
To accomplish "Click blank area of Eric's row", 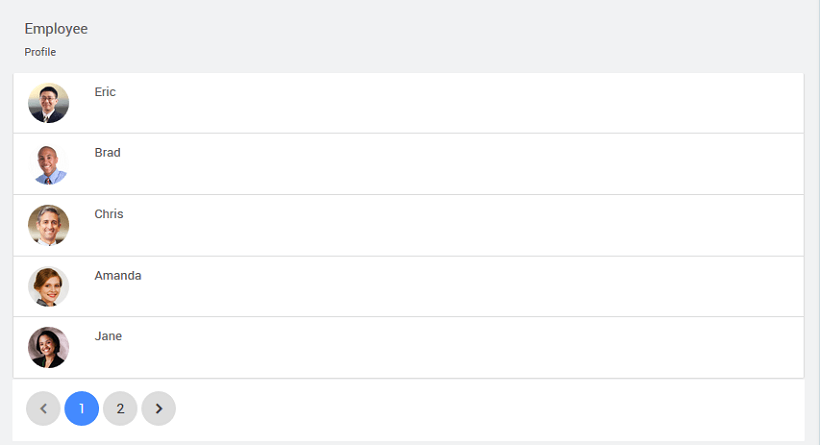I will 450,103.
